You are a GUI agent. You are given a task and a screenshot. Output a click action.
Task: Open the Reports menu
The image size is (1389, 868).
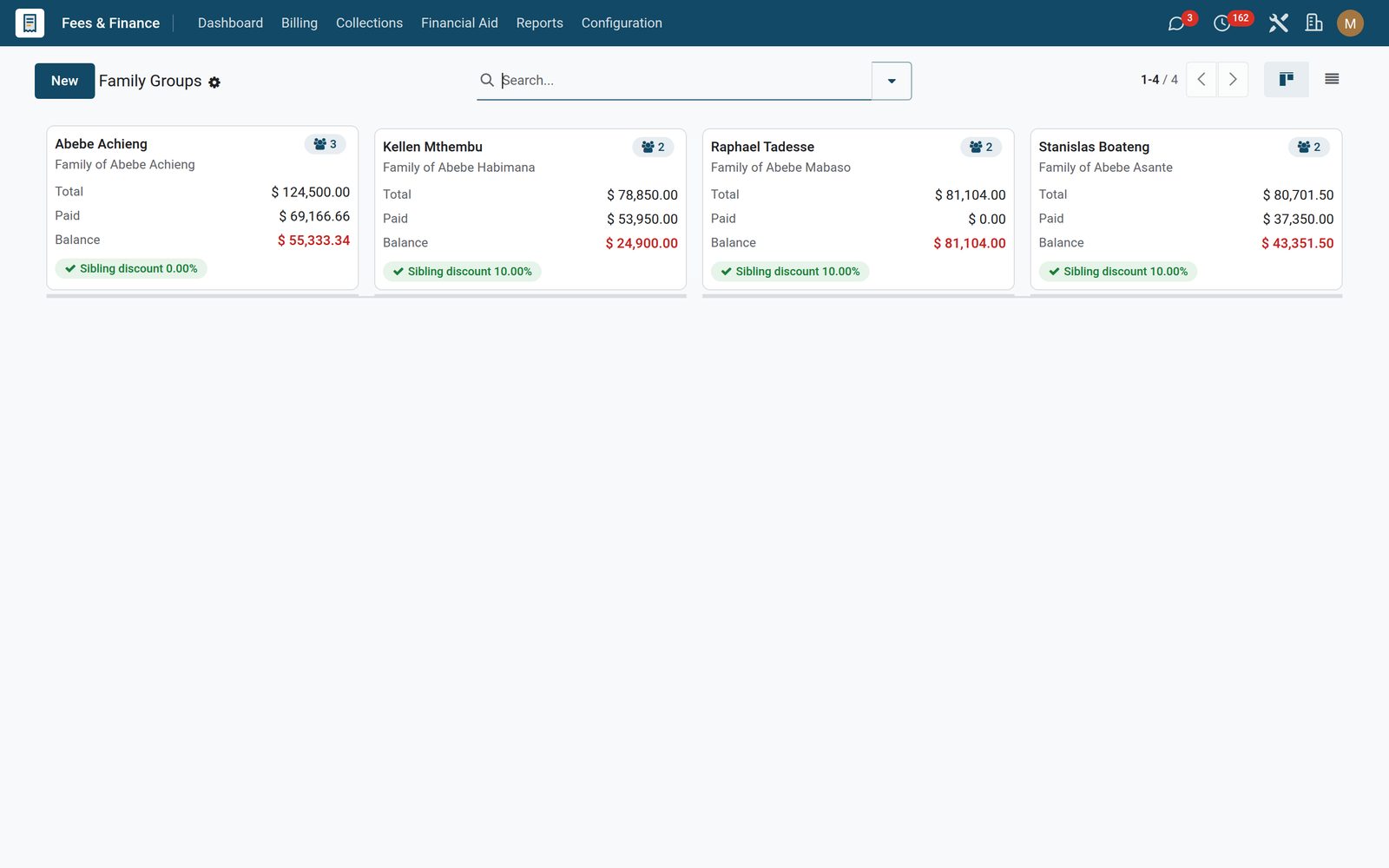[539, 23]
